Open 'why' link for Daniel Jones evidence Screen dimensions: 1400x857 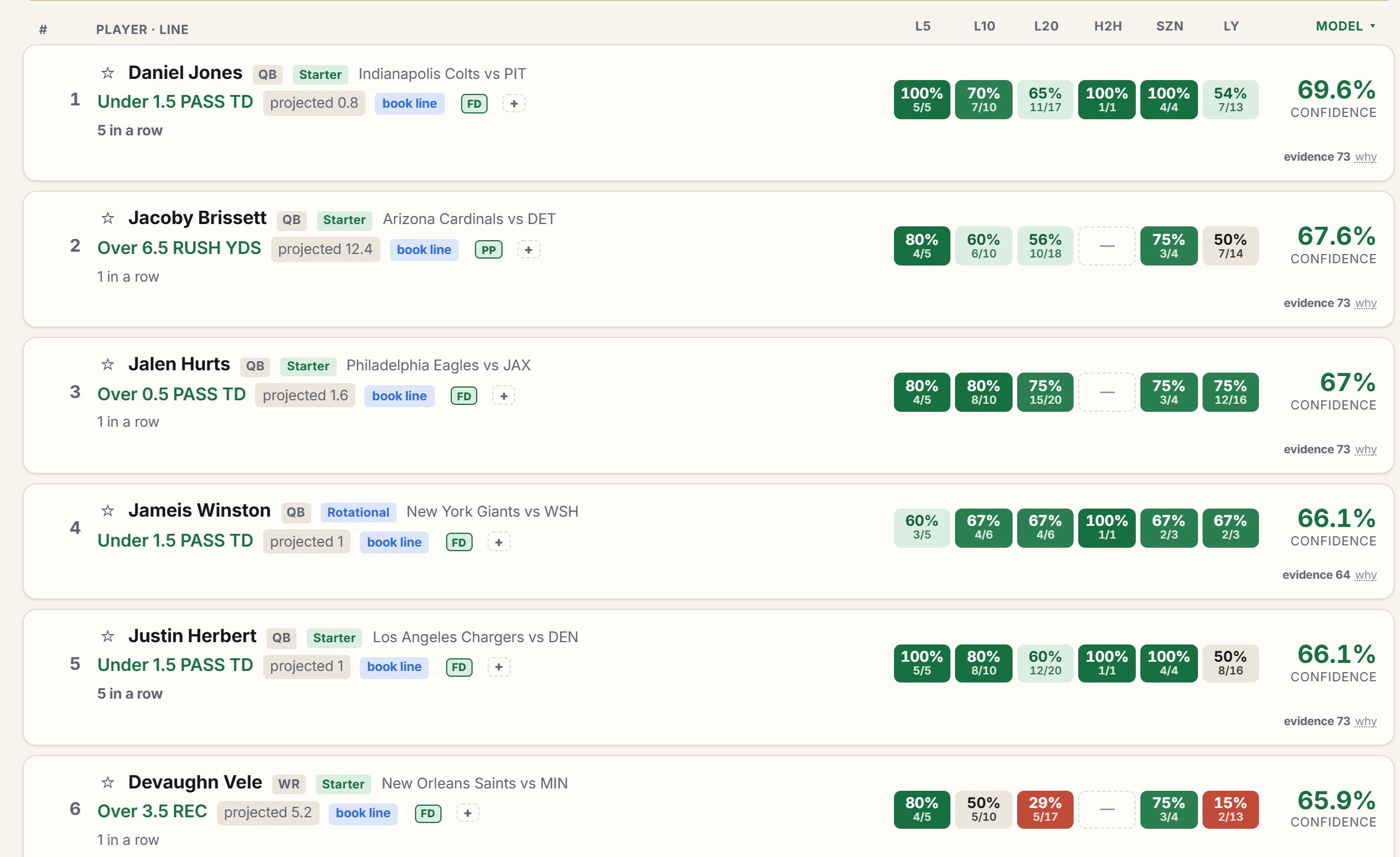[x=1365, y=157]
